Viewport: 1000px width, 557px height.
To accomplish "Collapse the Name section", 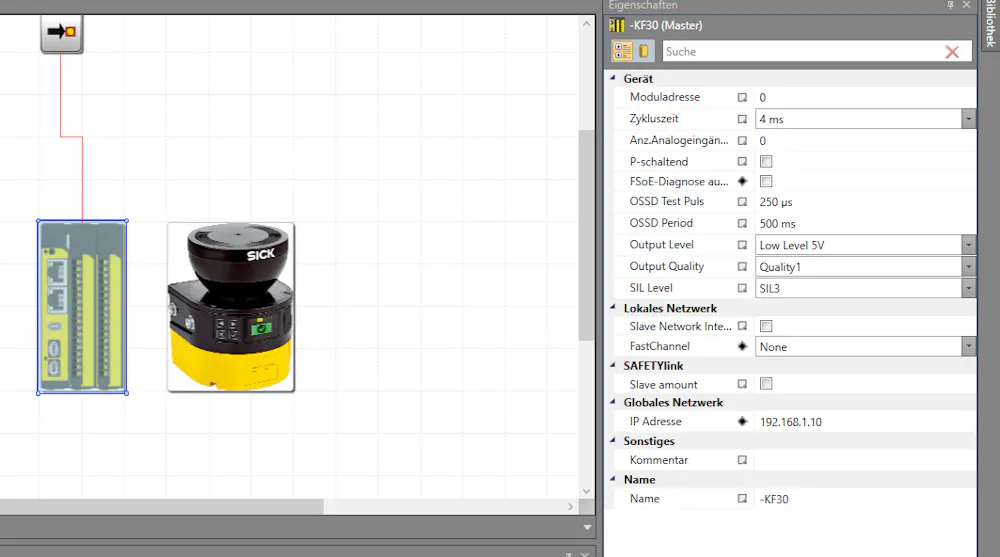I will [x=614, y=479].
